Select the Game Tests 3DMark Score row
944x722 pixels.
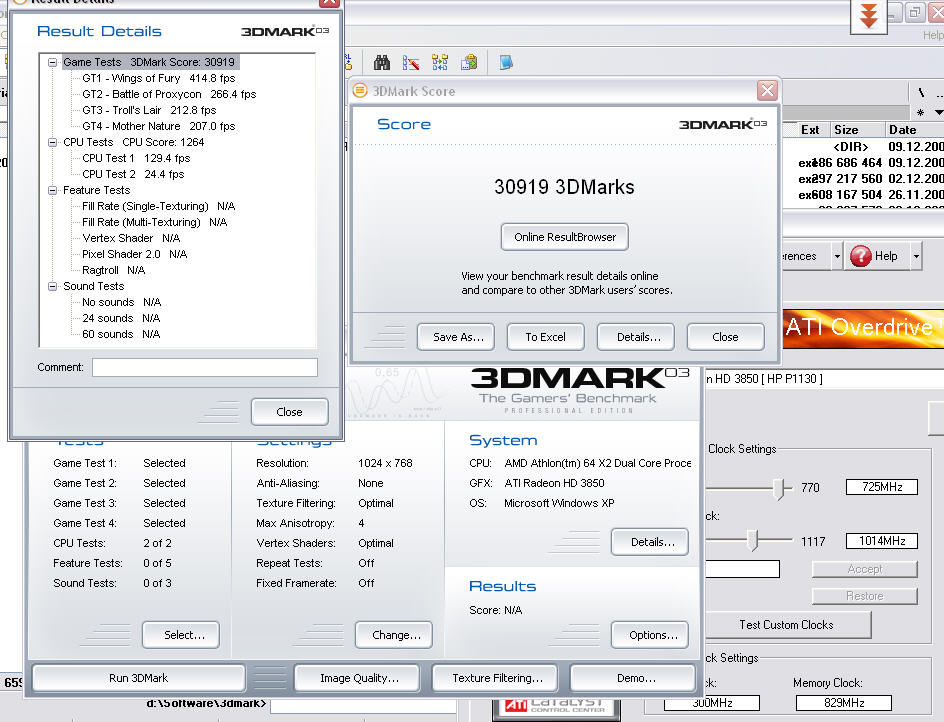(x=149, y=62)
